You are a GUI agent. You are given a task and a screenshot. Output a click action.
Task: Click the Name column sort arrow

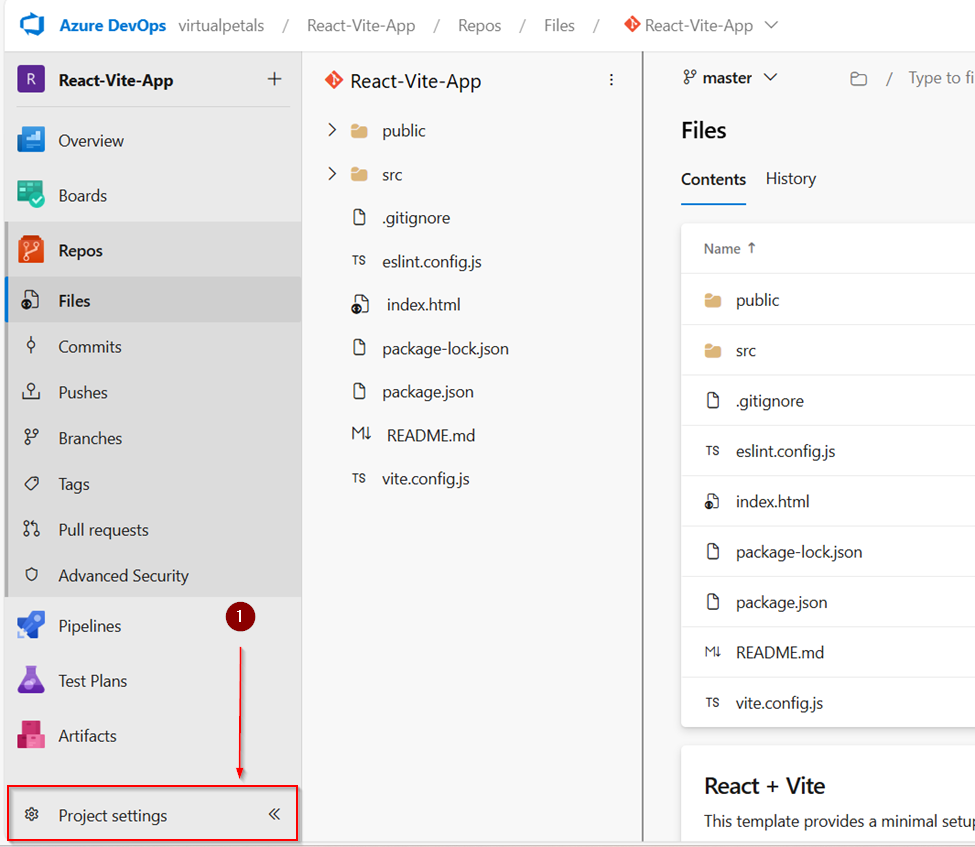pos(752,248)
